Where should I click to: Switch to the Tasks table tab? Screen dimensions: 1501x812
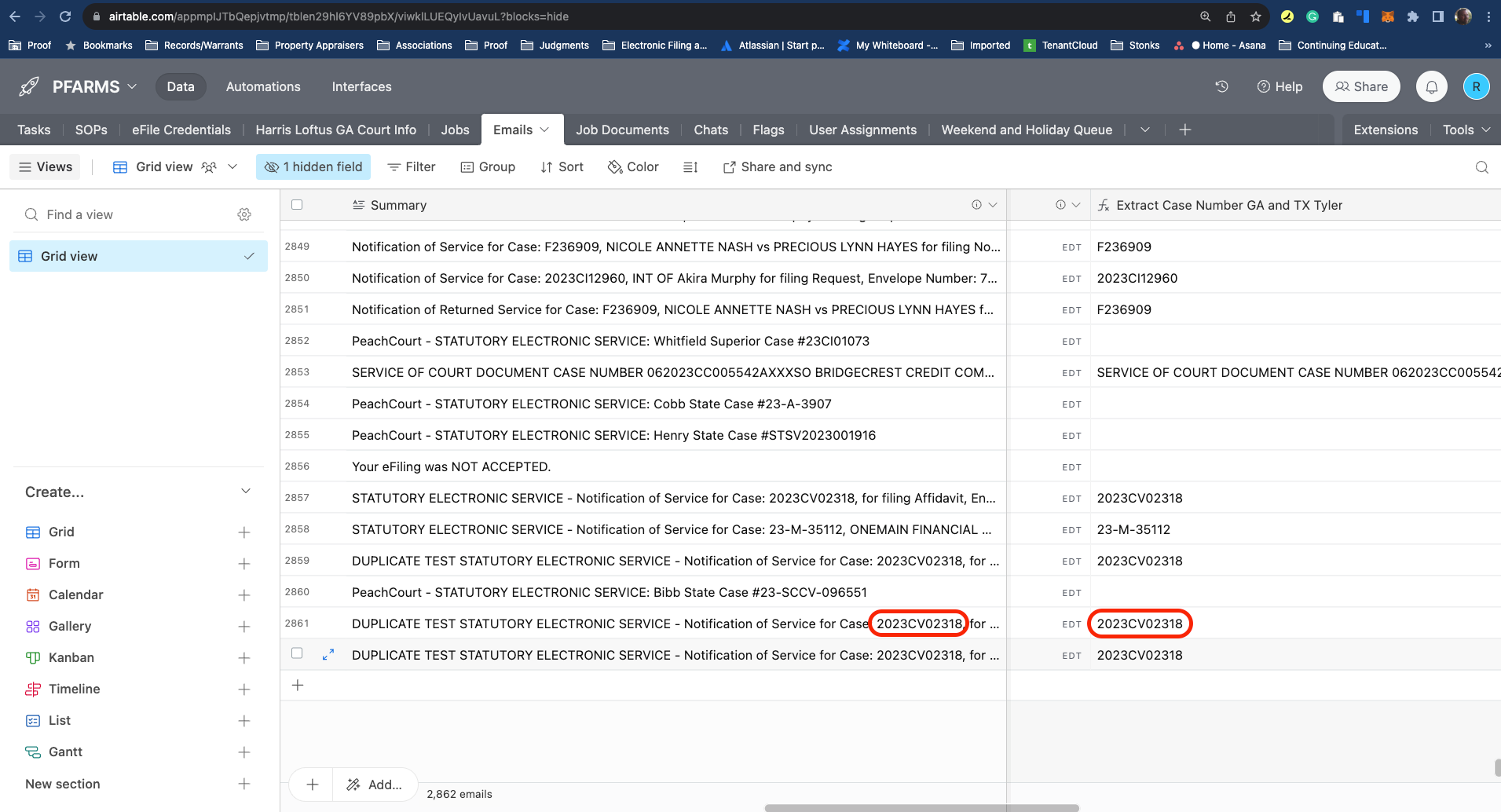34,130
